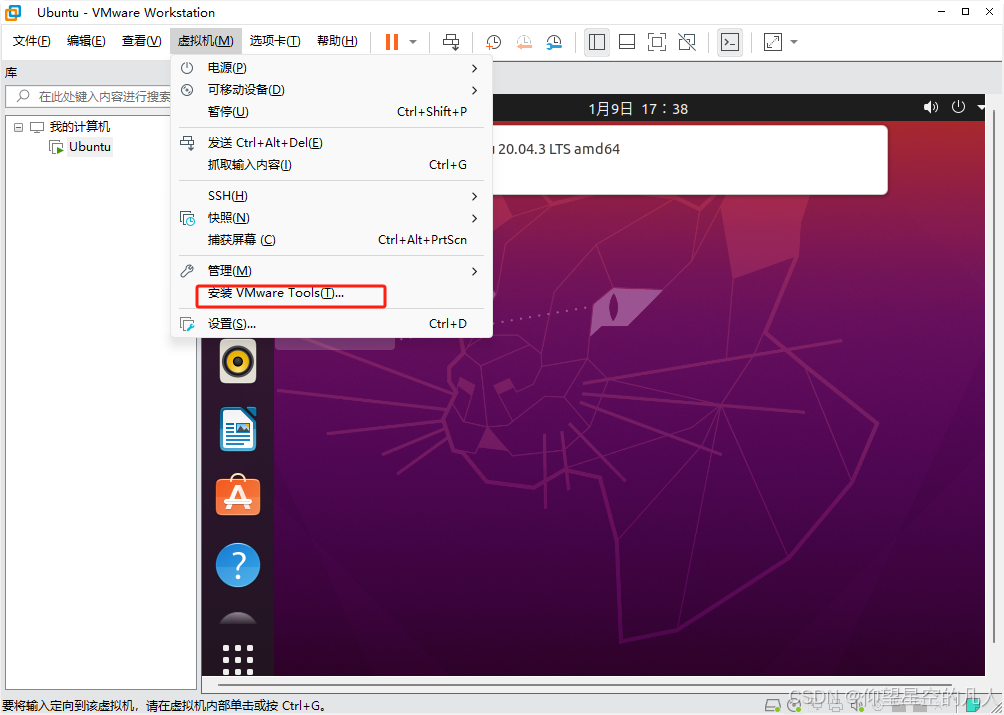1004x715 pixels.
Task: Expand the SSH(H) submenu
Action: (x=331, y=196)
